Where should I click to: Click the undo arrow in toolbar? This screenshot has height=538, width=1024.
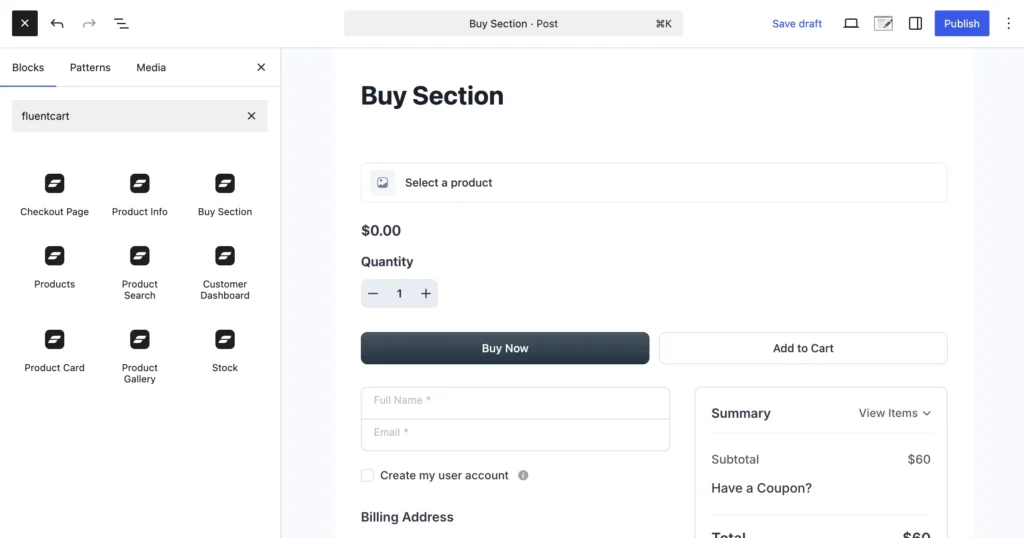(x=57, y=24)
